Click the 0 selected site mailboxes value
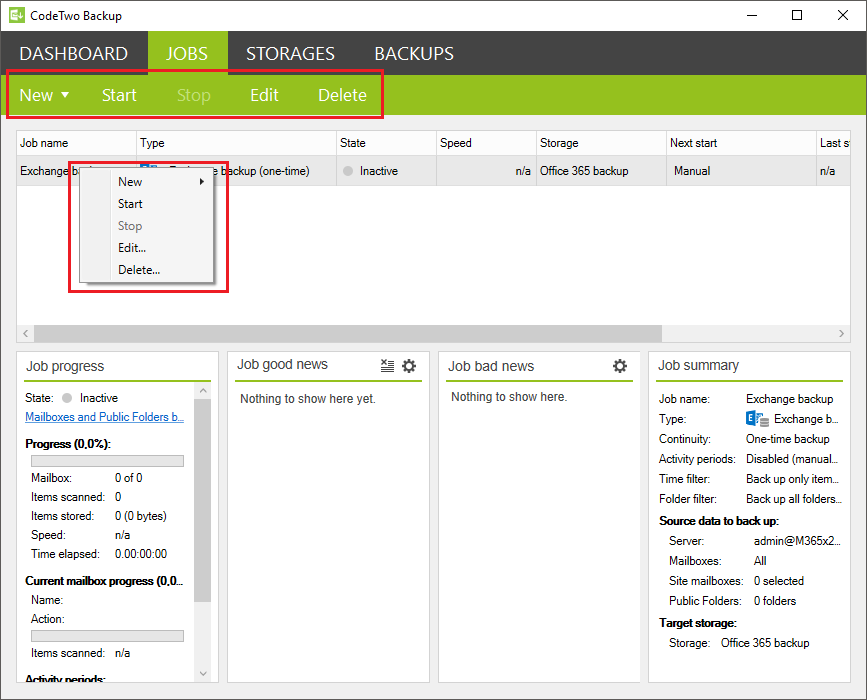 pyautogui.click(x=779, y=581)
